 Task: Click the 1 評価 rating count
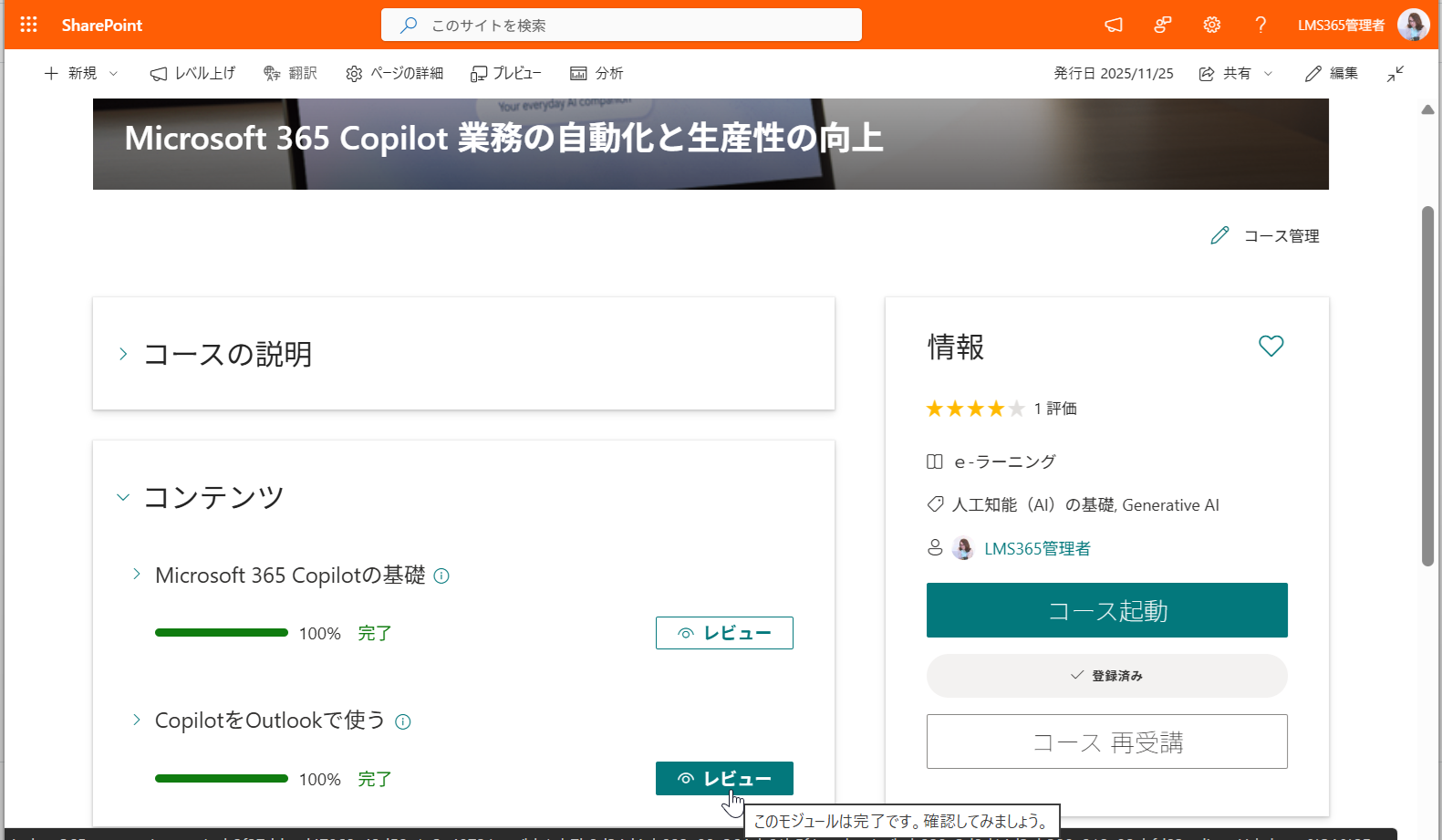click(1055, 409)
